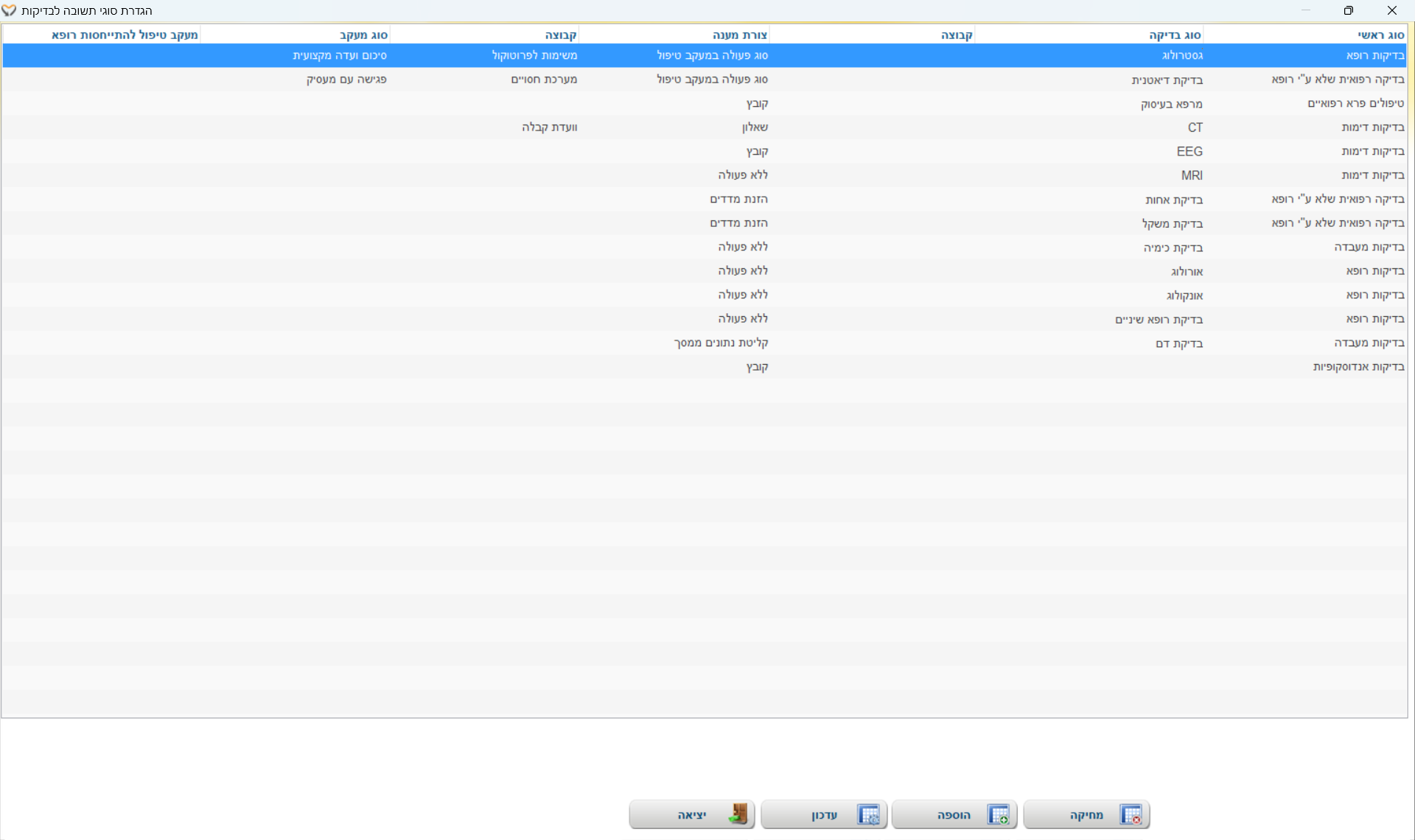Select the גסטרולוג highlighted row

[1182, 55]
